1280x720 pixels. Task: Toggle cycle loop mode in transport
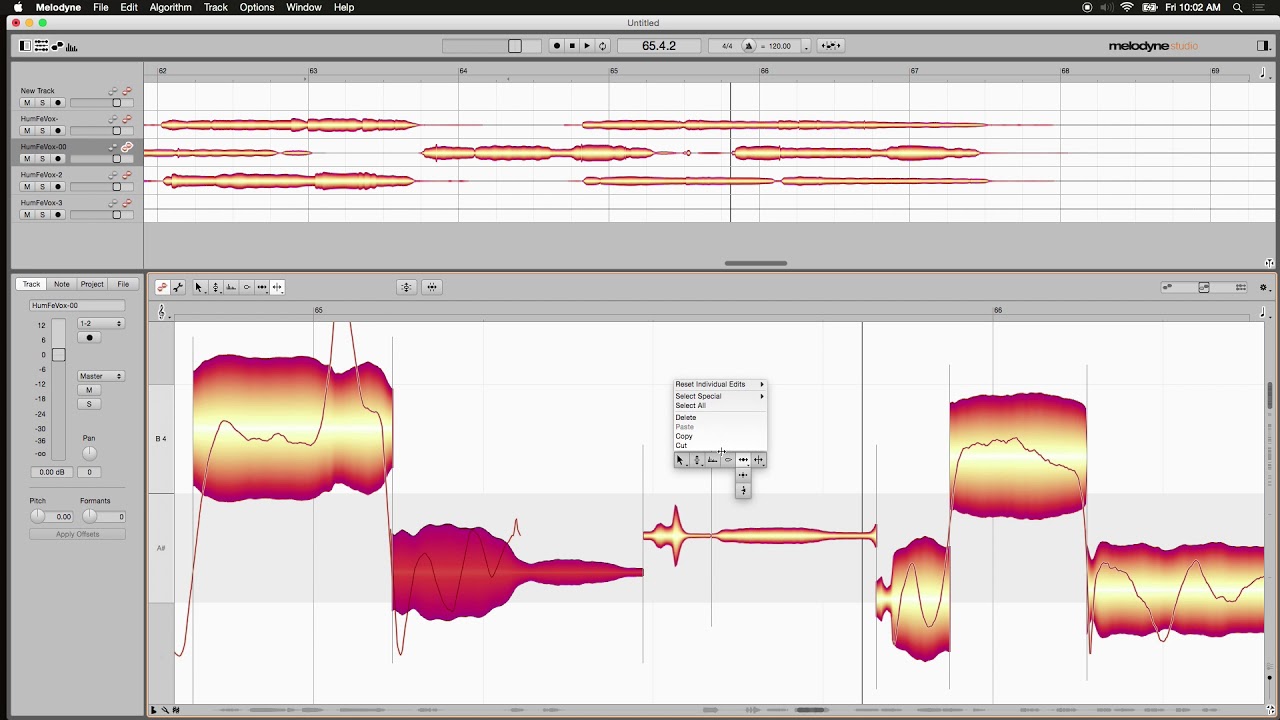602,46
